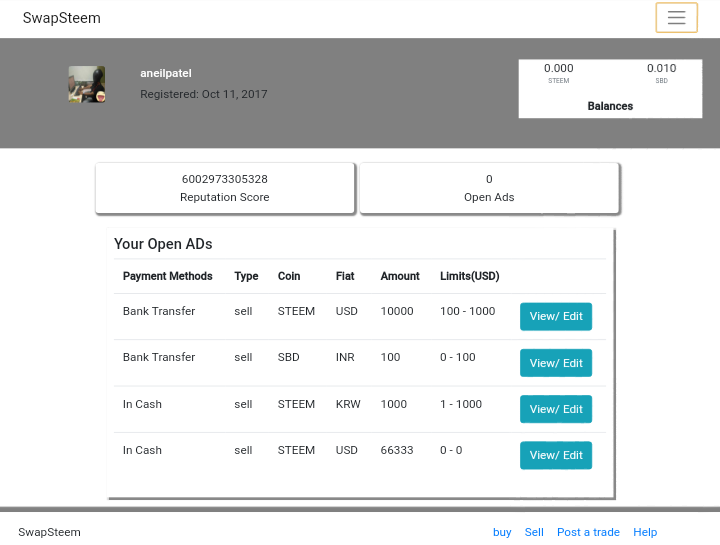Select the aneilpatel username
Screen dimensions: 720x545
coord(166,73)
